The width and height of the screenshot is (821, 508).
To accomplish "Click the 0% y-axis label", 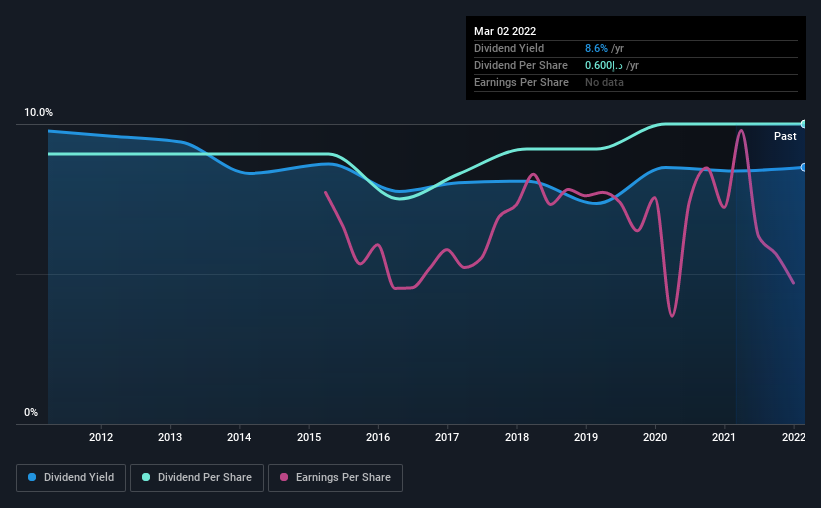I will 31,413.
